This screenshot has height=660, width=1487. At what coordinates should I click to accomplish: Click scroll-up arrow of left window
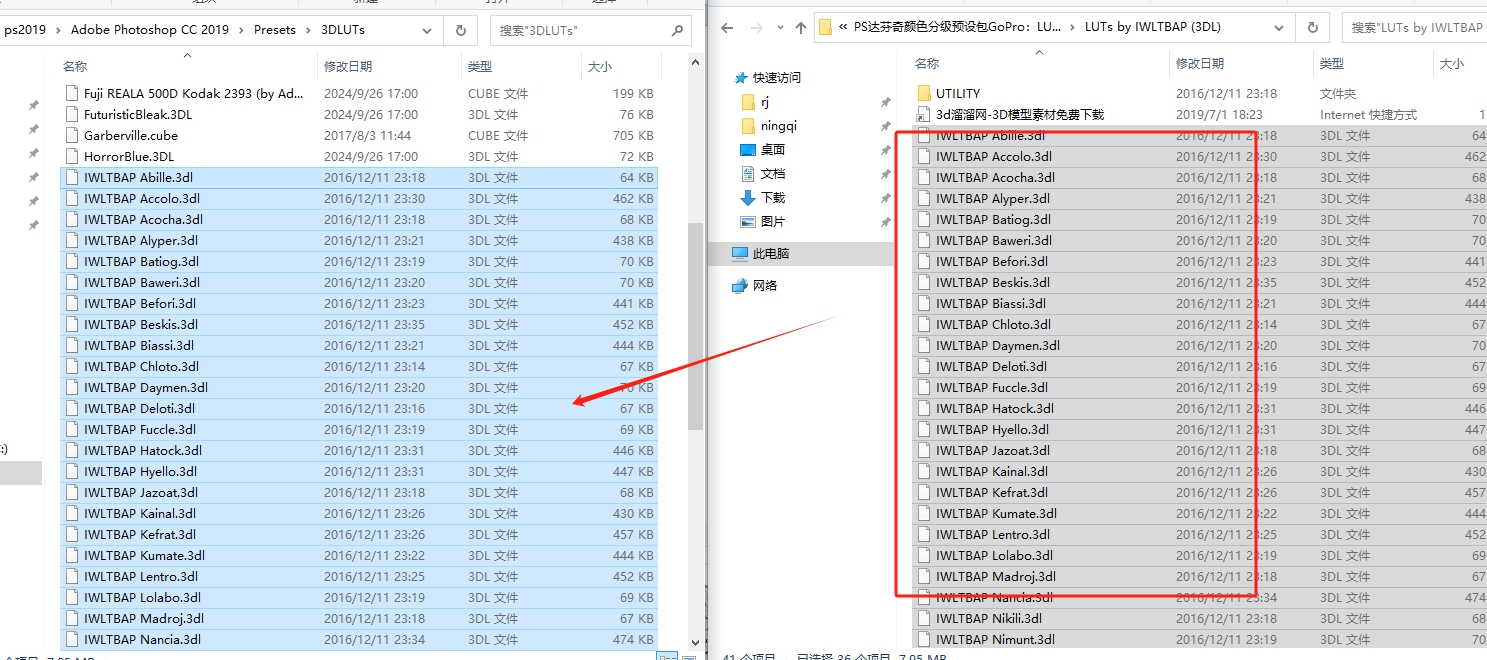[696, 62]
